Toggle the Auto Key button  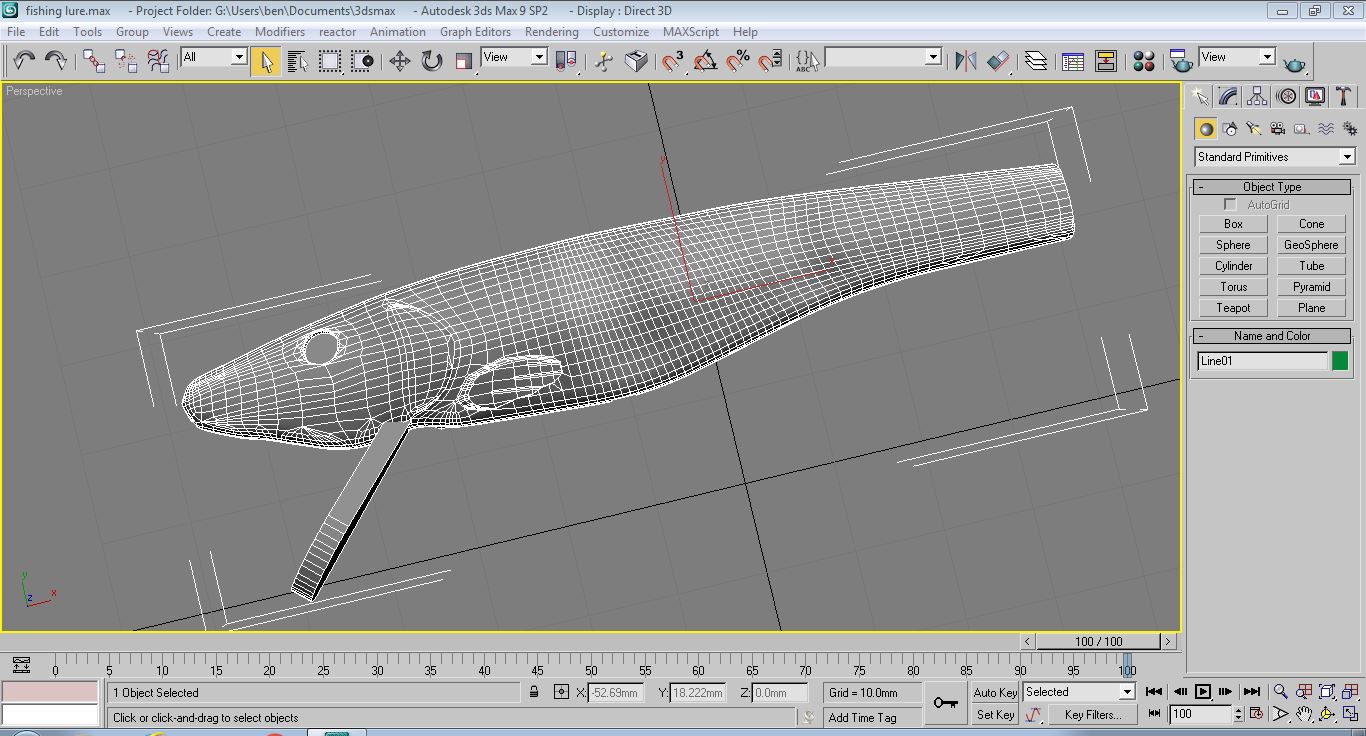pos(995,692)
